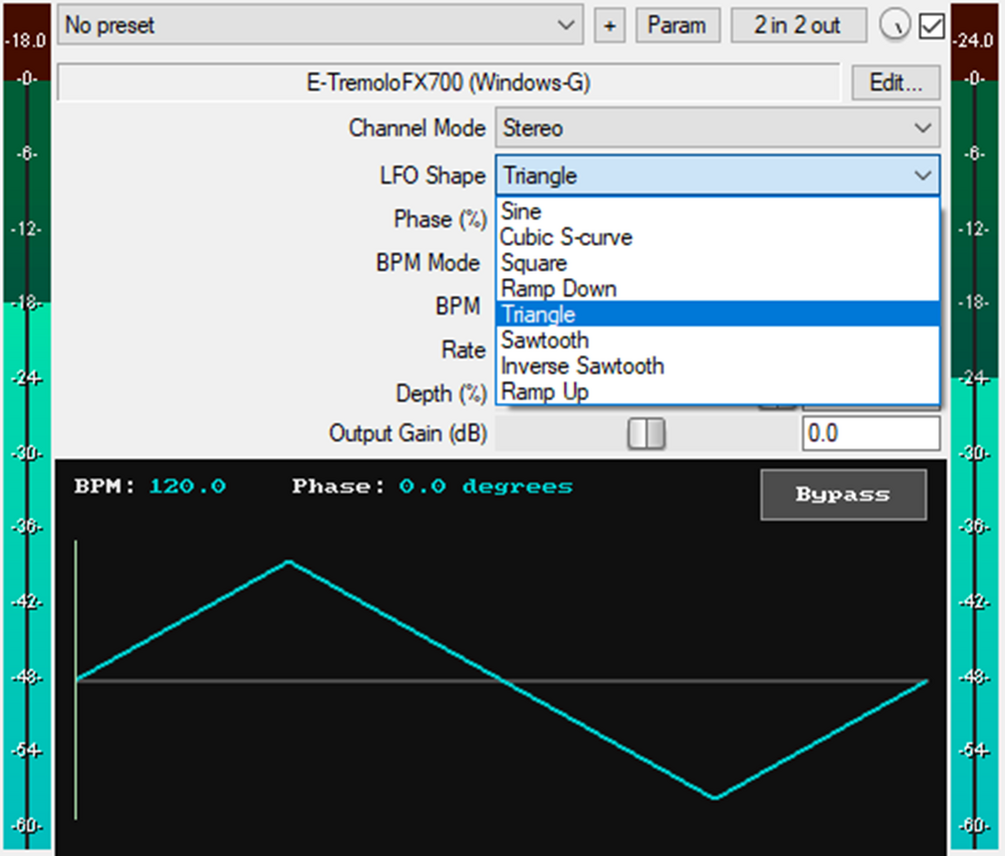Select the highlighted Triangle list option

click(717, 314)
